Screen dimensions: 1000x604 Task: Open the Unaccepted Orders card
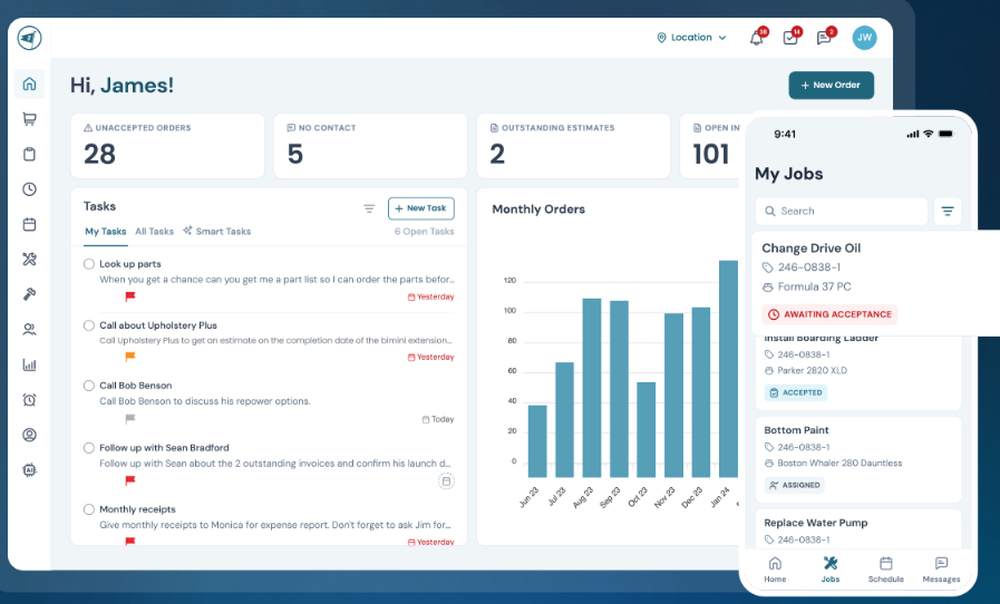[x=167, y=146]
